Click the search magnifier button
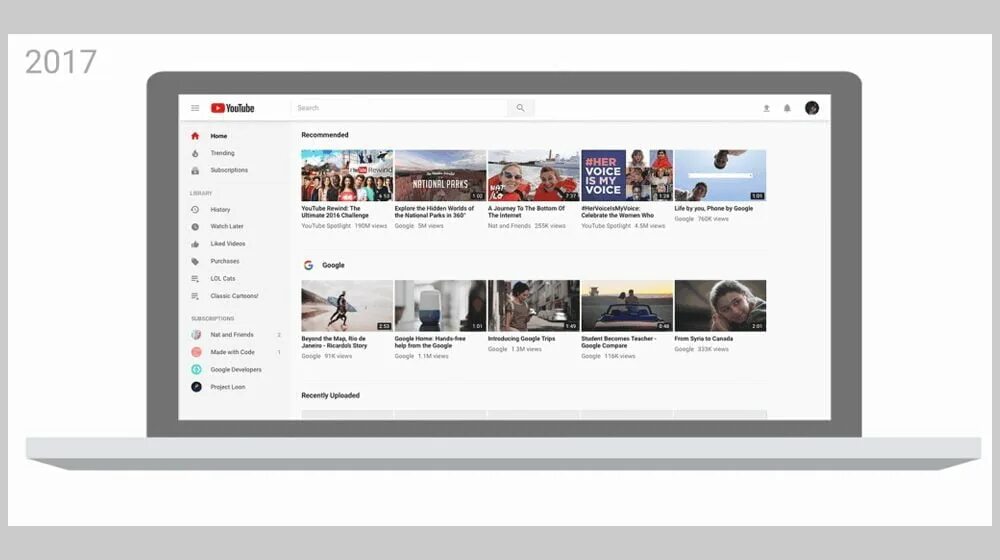The height and width of the screenshot is (560, 1000). pos(520,108)
